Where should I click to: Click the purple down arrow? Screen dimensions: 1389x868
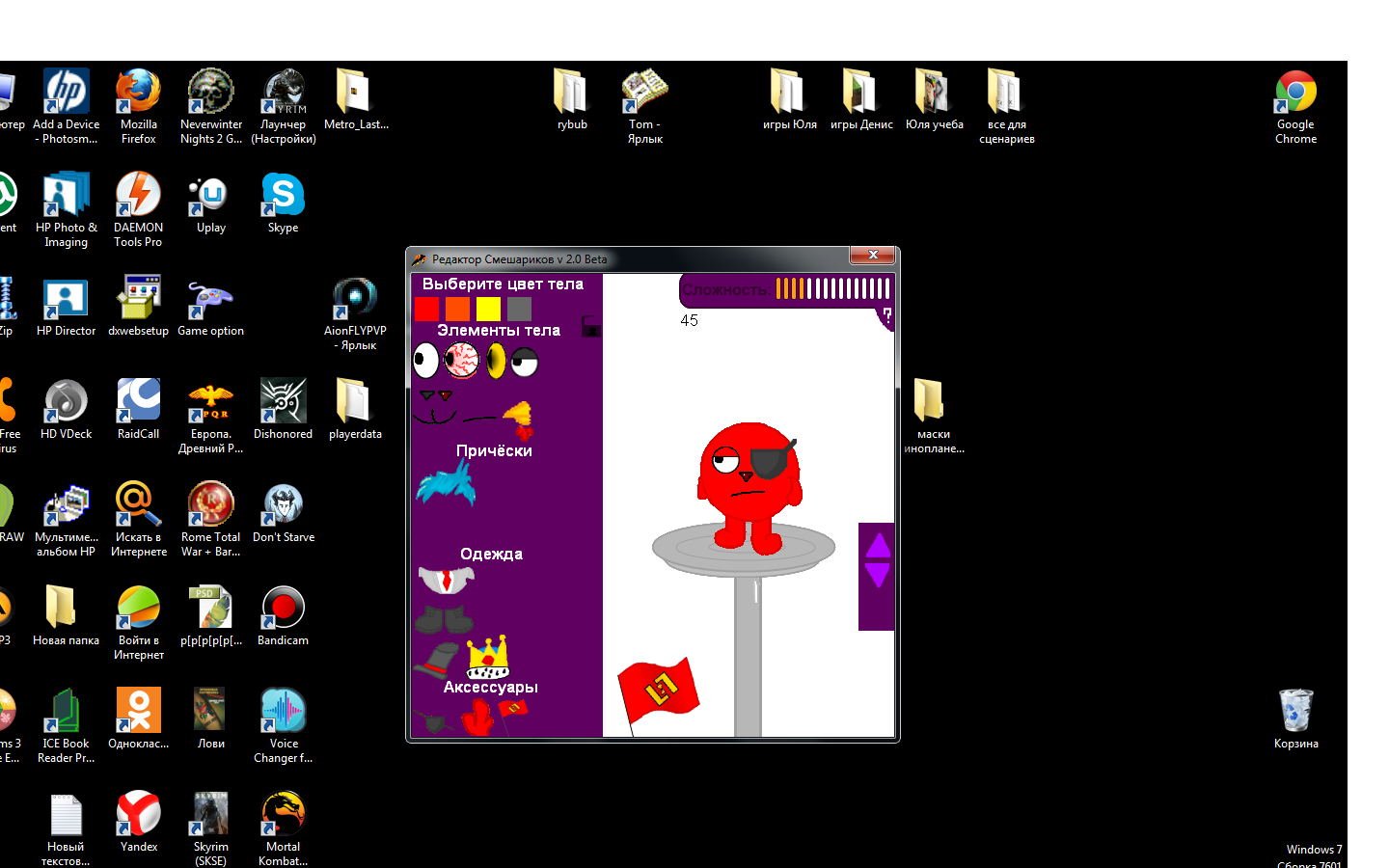tap(878, 575)
